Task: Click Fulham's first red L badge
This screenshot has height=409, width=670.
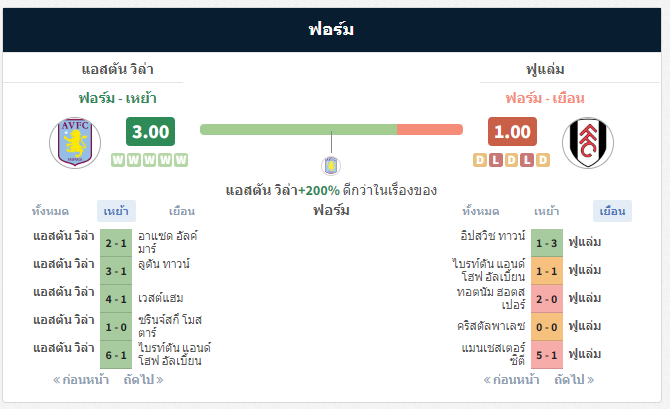Action: (496, 160)
